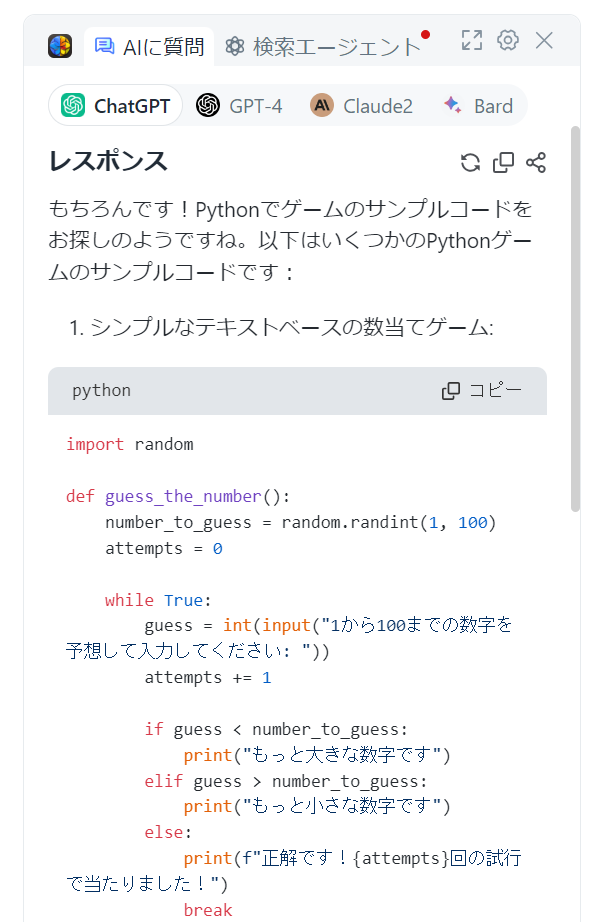
Task: Close the sidebar panel with X
Action: pyautogui.click(x=544, y=41)
